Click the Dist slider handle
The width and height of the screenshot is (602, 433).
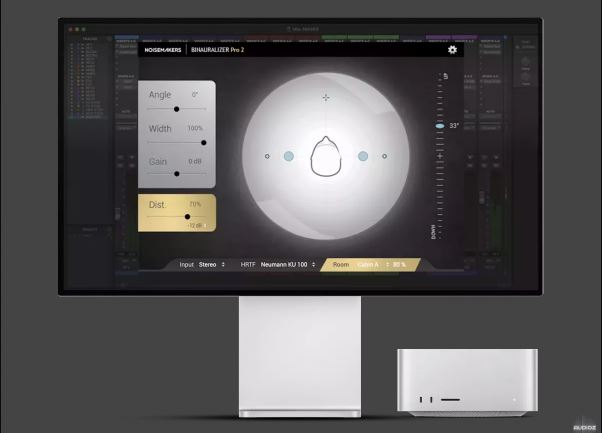click(187, 217)
